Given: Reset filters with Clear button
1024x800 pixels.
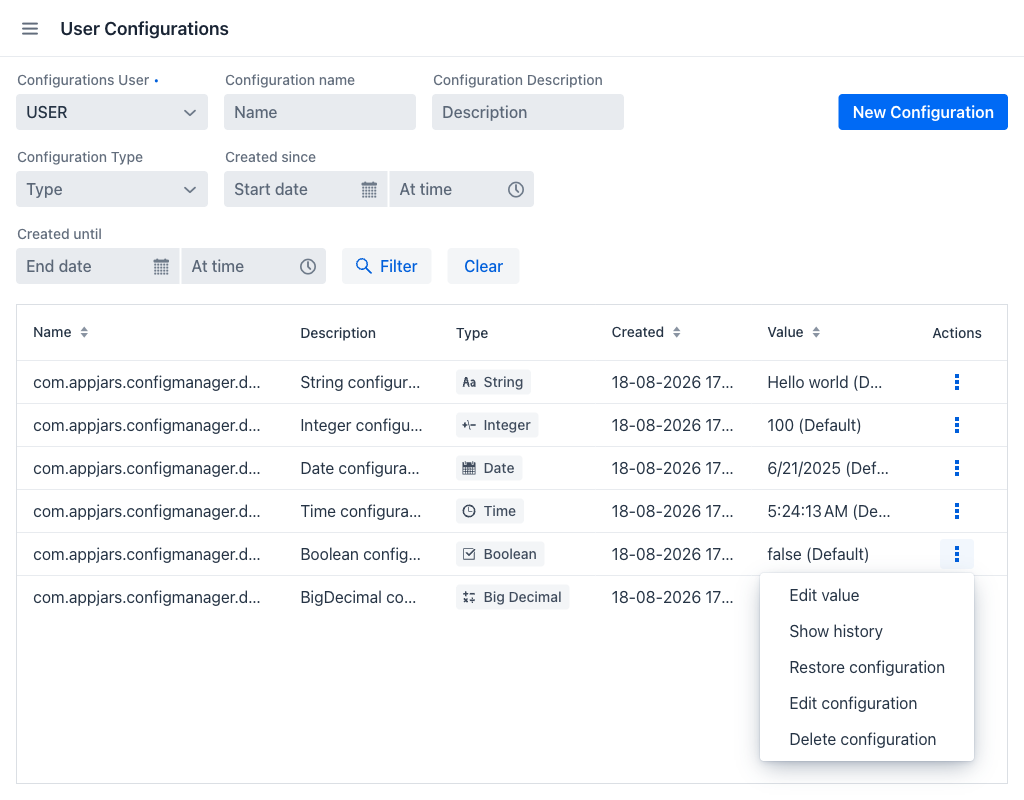Looking at the screenshot, I should coord(483,266).
